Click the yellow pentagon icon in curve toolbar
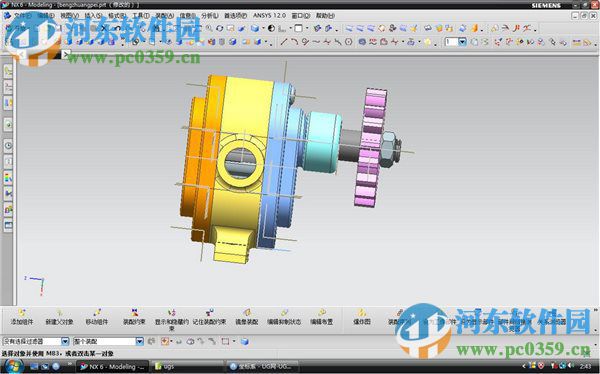The image size is (600, 374). coord(427,42)
